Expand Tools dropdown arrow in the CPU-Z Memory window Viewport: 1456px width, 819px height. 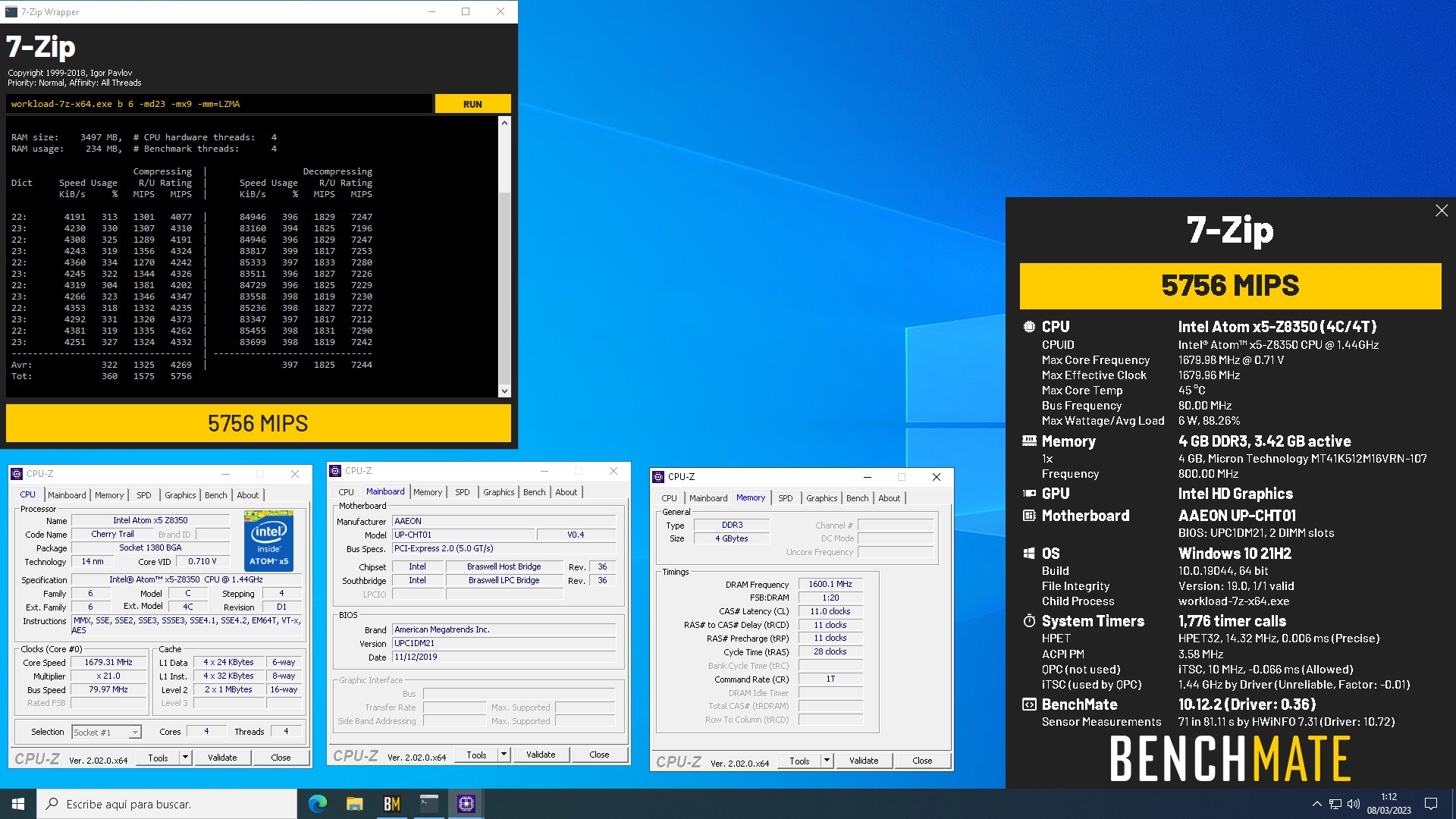coord(826,761)
